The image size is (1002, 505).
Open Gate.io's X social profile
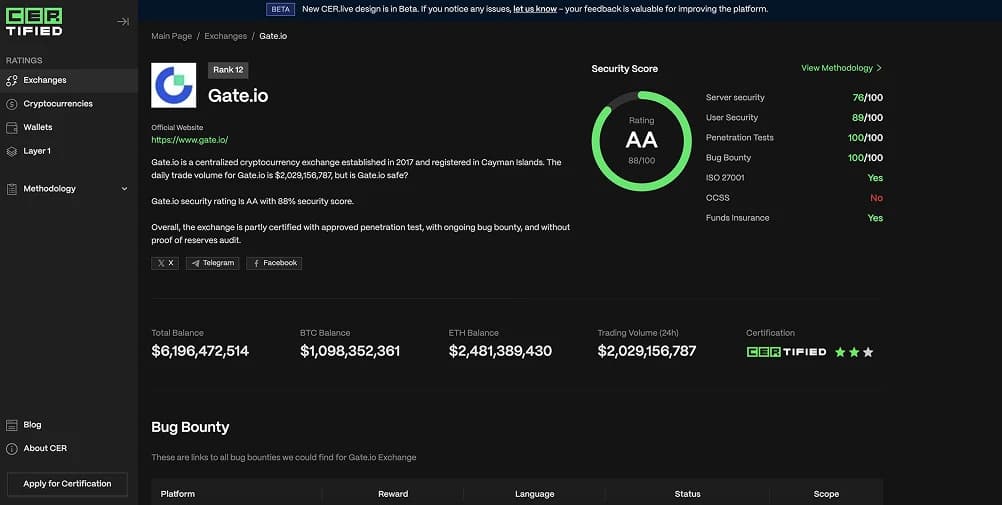coord(165,263)
